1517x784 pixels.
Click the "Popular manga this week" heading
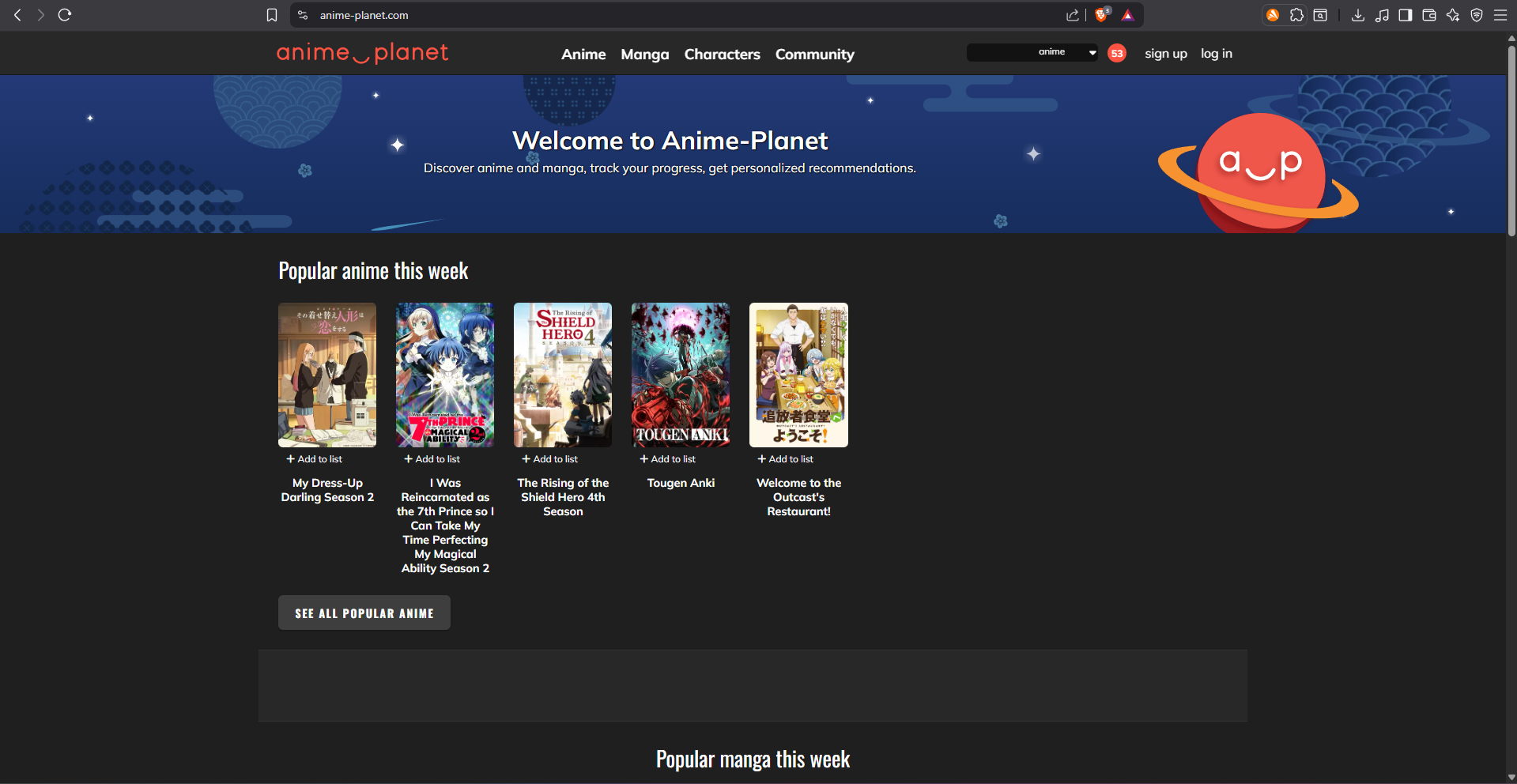(x=753, y=759)
